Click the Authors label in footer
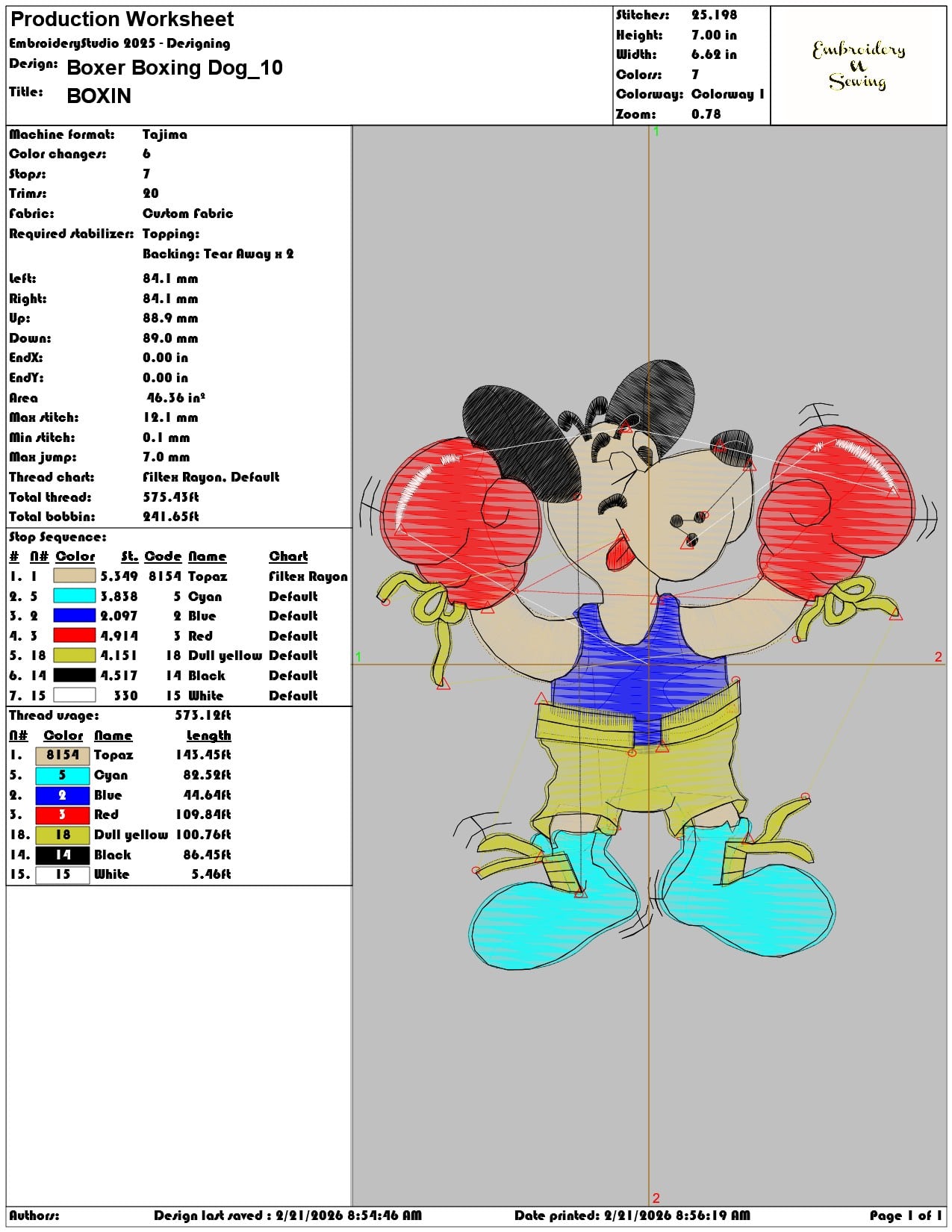 [x=34, y=1216]
